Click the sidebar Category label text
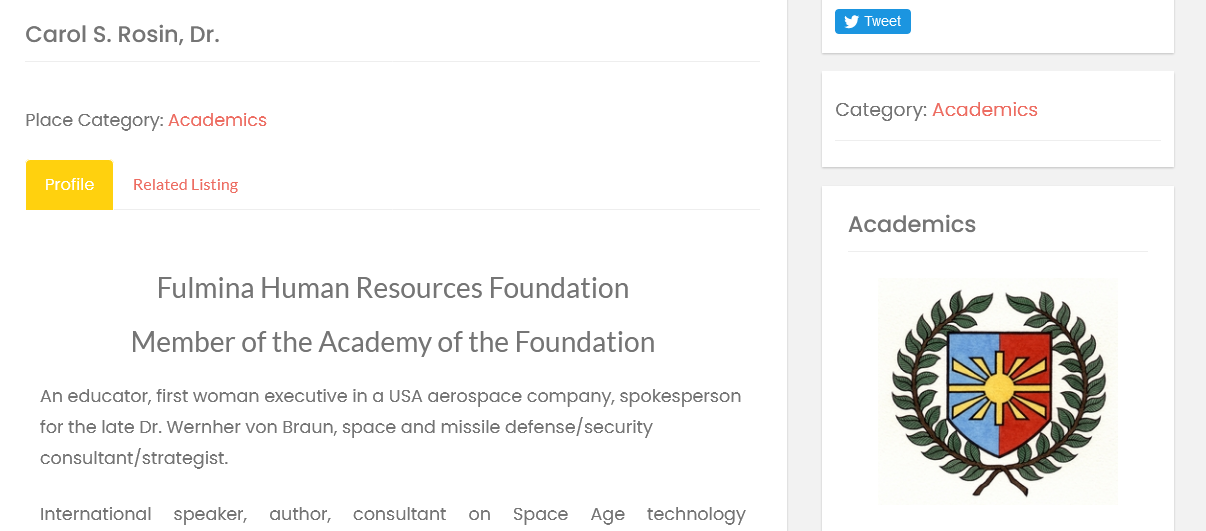Image resolution: width=1206 pixels, height=531 pixels. (x=881, y=110)
